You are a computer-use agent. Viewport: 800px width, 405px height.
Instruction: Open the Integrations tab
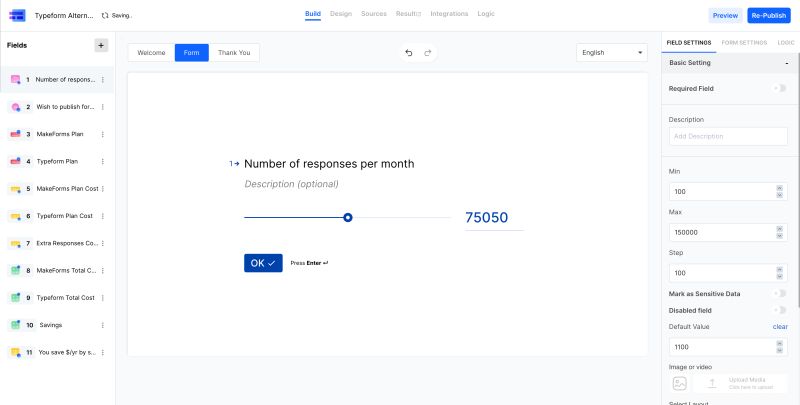coord(449,14)
